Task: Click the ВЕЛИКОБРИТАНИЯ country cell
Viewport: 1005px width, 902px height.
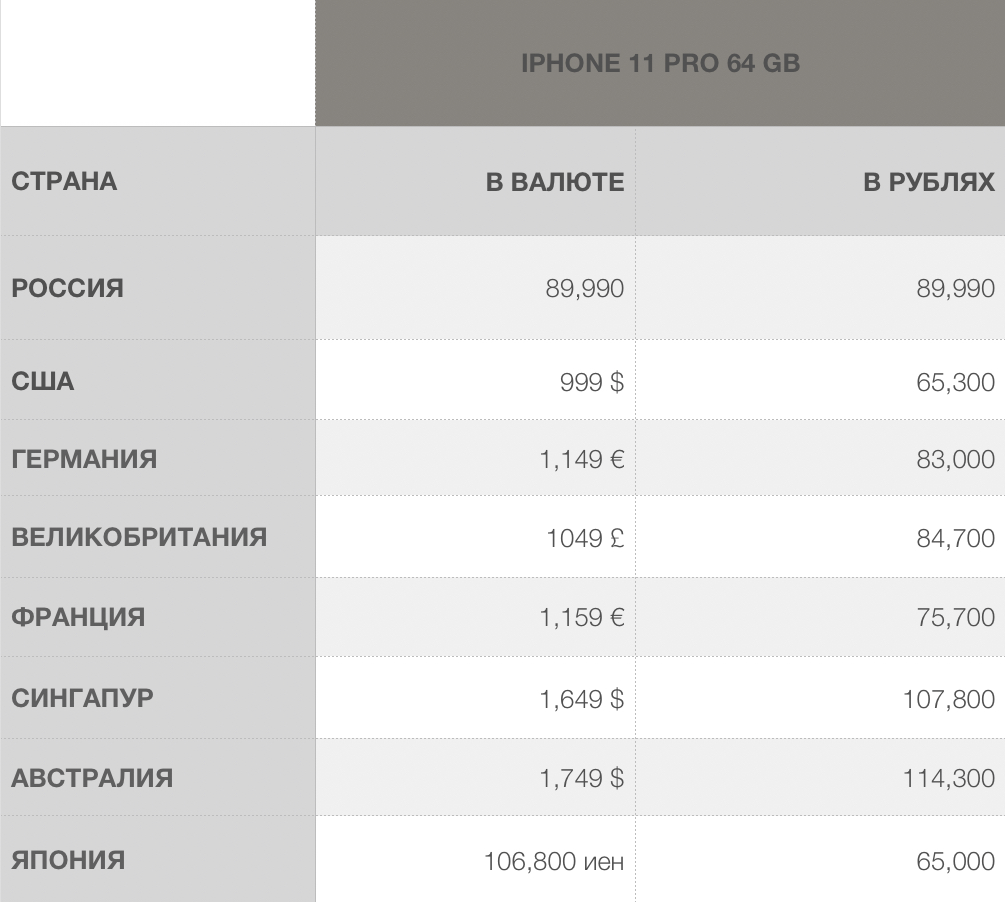Action: tap(139, 537)
